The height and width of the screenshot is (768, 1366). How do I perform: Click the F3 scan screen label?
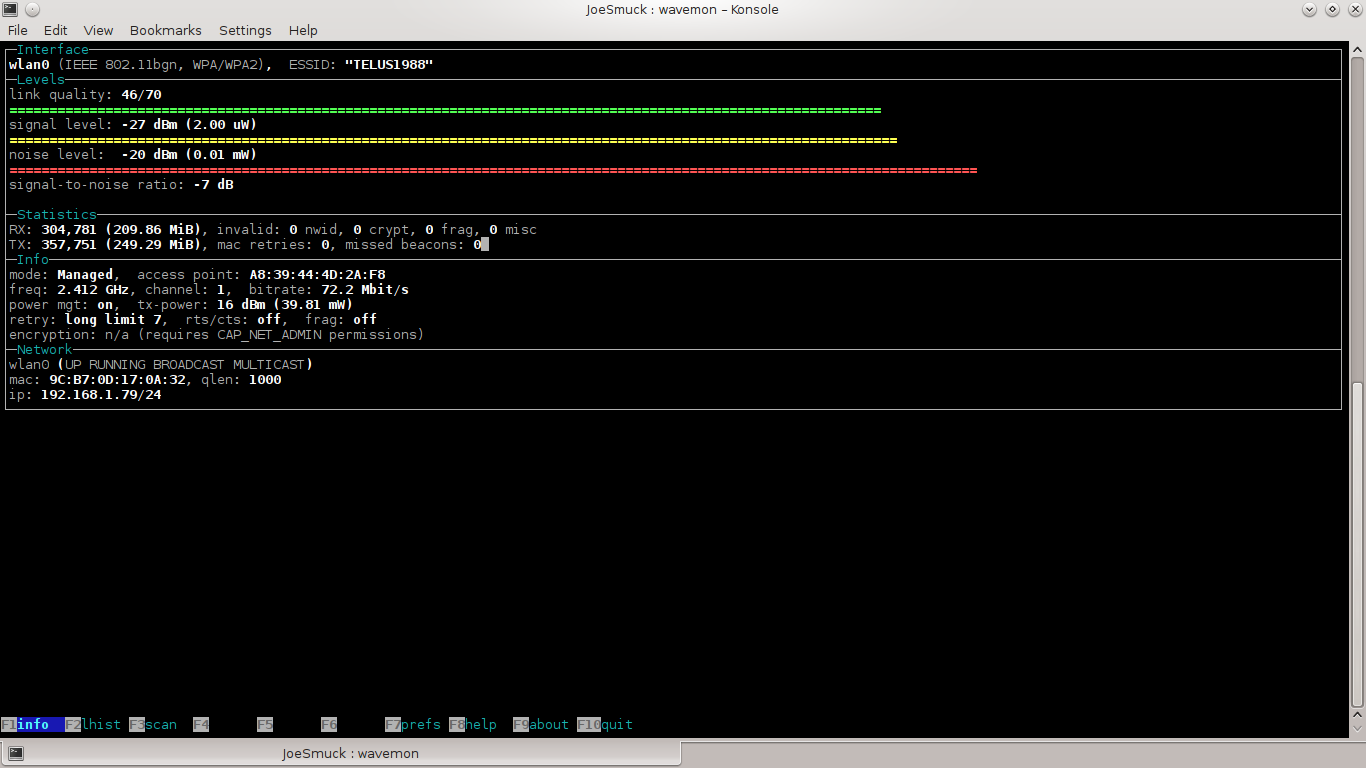pos(153,725)
